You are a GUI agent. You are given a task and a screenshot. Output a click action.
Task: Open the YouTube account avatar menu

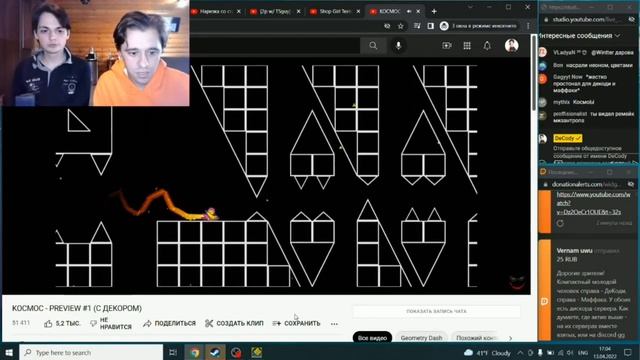coord(511,45)
